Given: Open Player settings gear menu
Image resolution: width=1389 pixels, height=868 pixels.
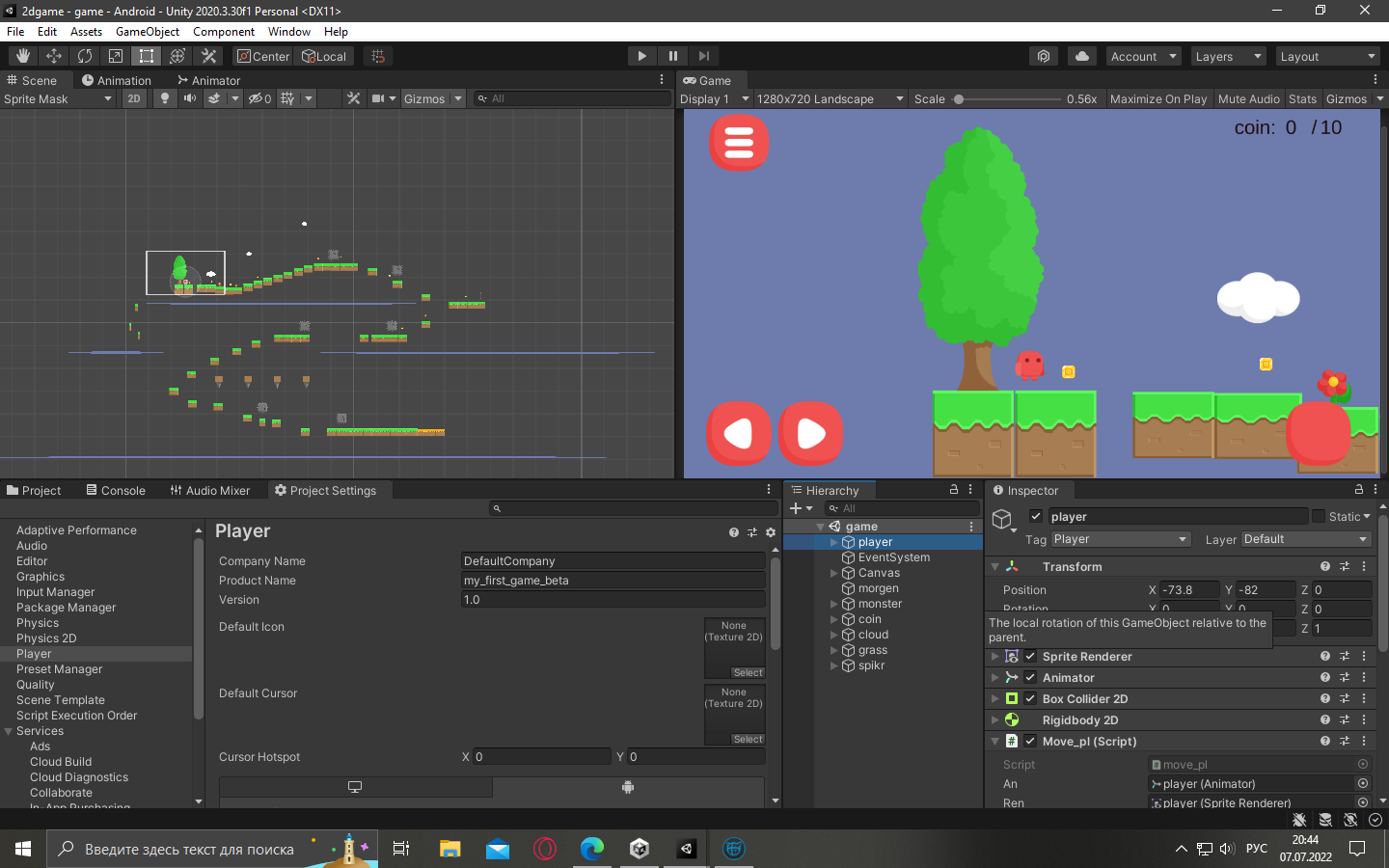Looking at the screenshot, I should (x=771, y=532).
